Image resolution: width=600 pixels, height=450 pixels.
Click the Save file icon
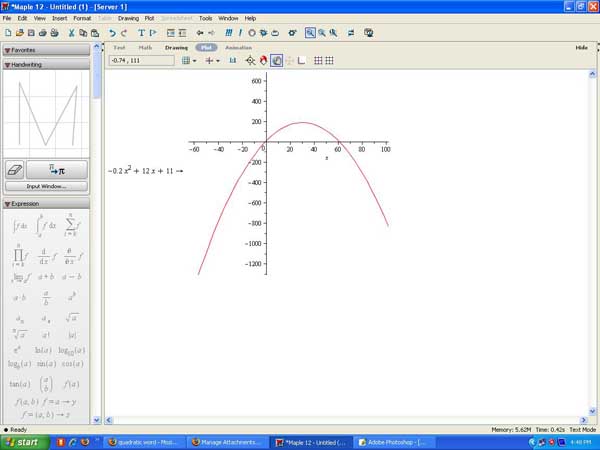[29, 33]
